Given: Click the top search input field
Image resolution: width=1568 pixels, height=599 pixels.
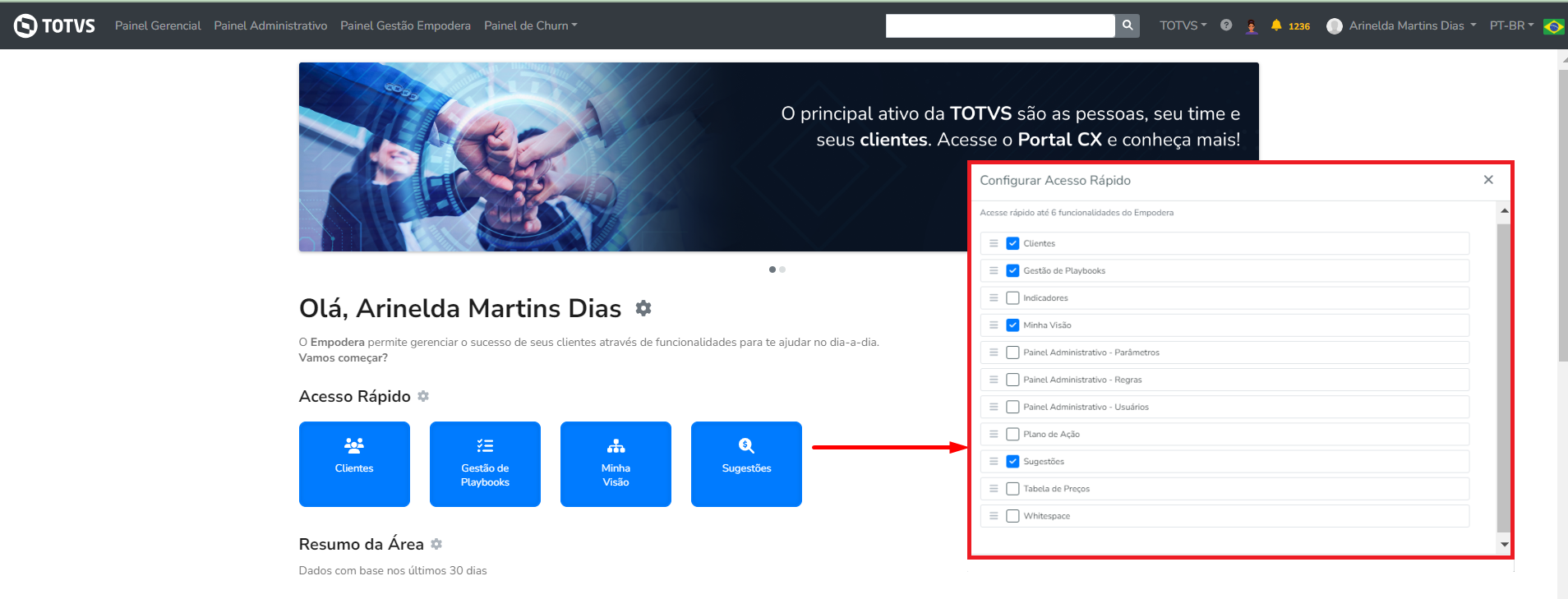Looking at the screenshot, I should pyautogui.click(x=1000, y=25).
